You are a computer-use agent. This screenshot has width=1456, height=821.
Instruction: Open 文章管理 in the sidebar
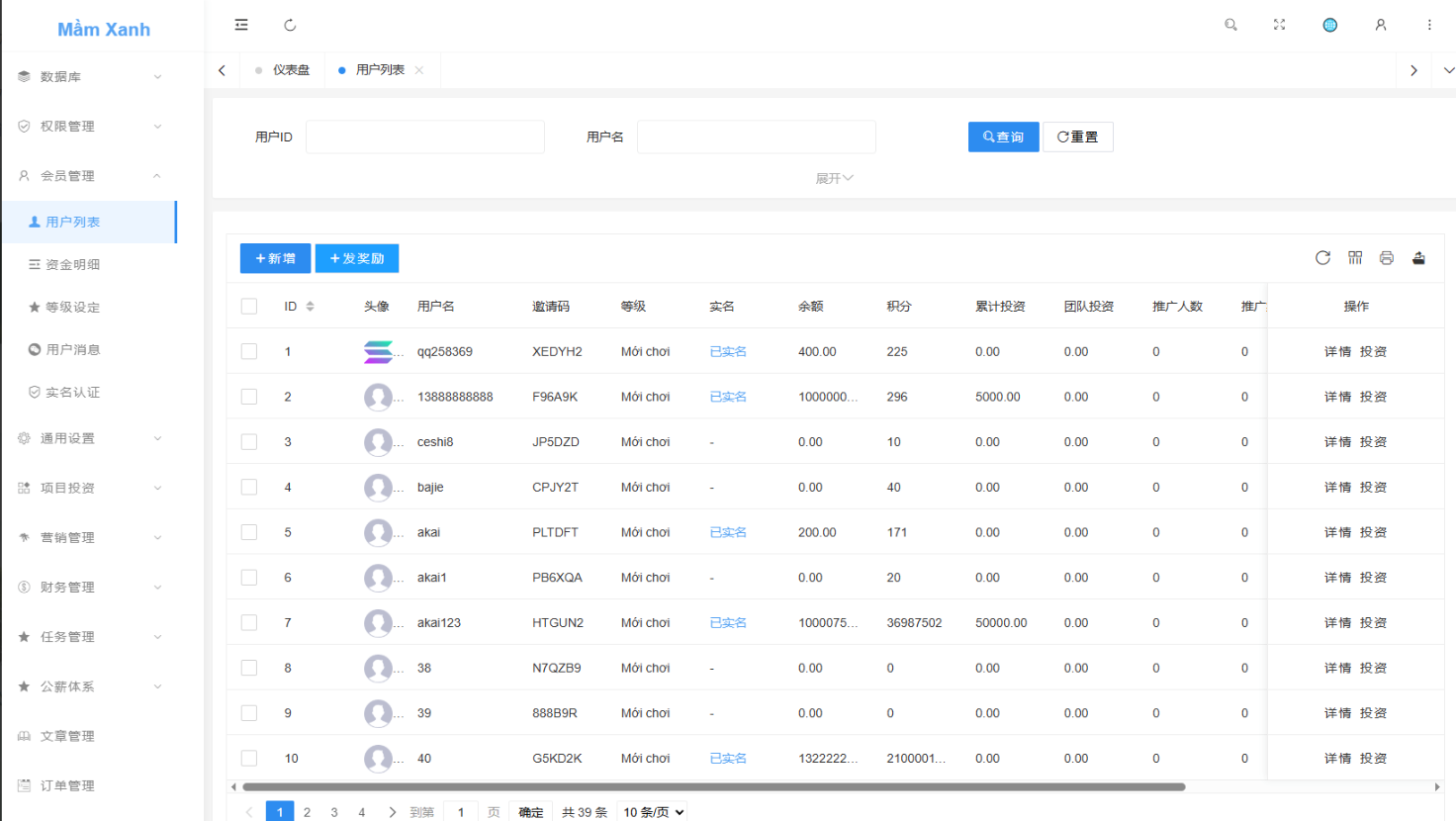(89, 736)
